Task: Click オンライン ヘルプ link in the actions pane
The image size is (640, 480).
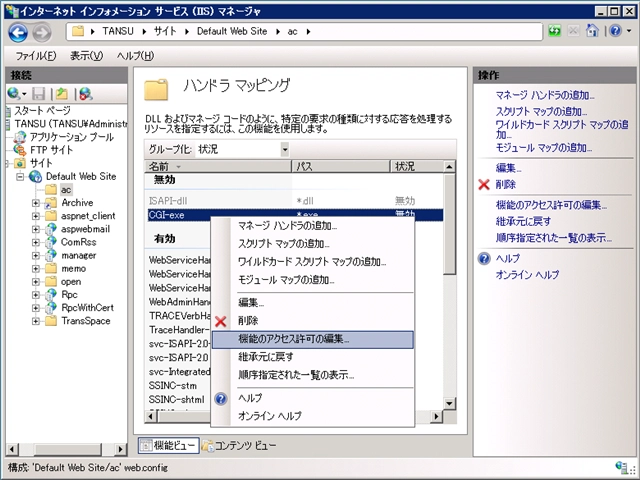Action: coord(527,275)
